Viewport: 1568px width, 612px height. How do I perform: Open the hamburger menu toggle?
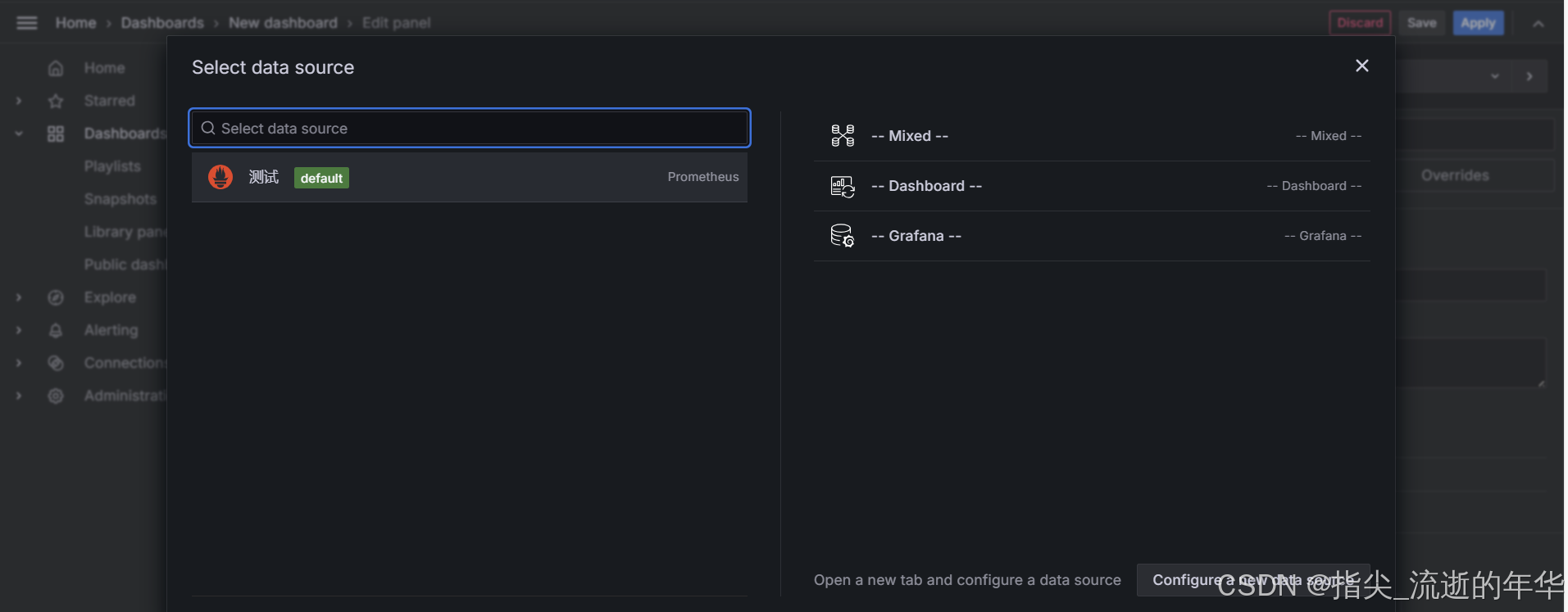click(x=27, y=23)
